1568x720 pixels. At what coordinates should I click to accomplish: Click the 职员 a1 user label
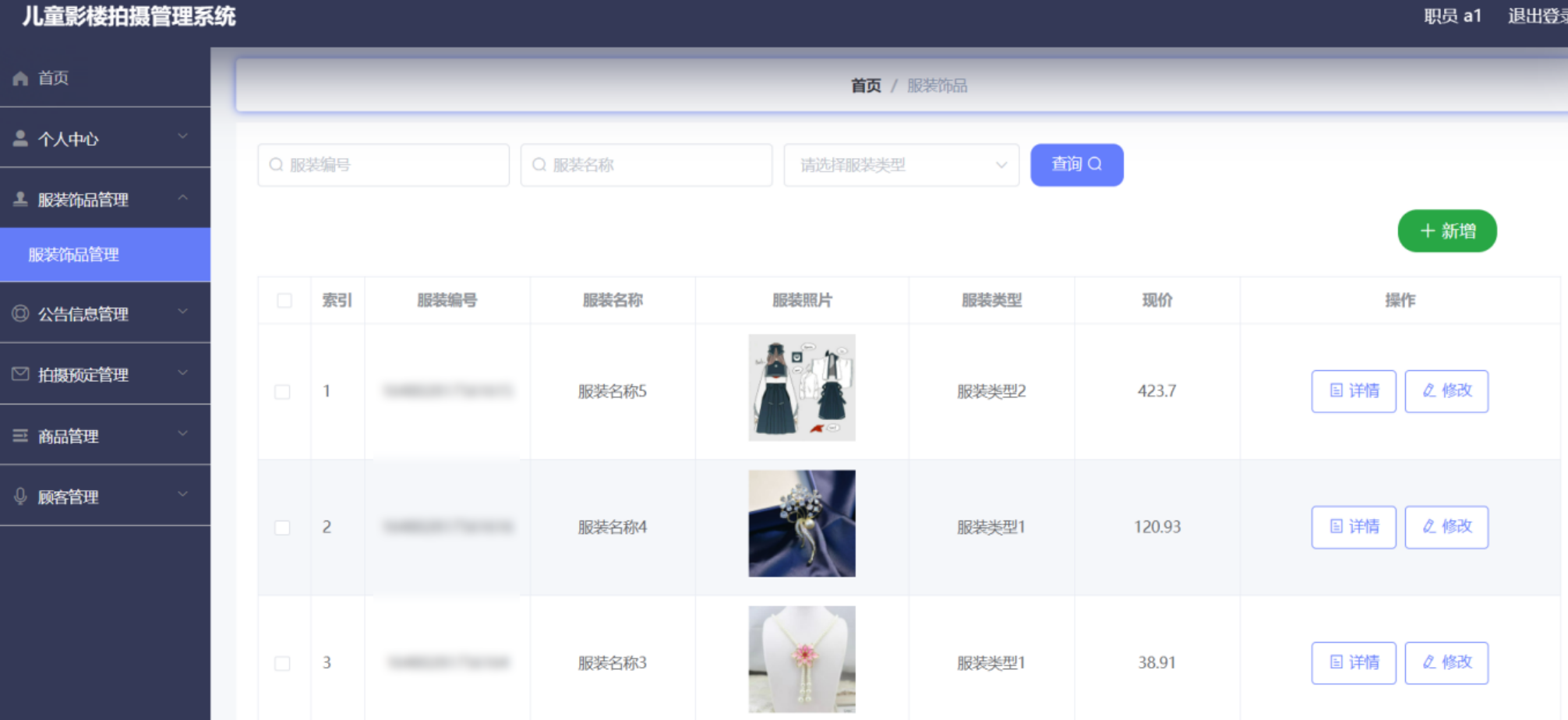pyautogui.click(x=1453, y=16)
